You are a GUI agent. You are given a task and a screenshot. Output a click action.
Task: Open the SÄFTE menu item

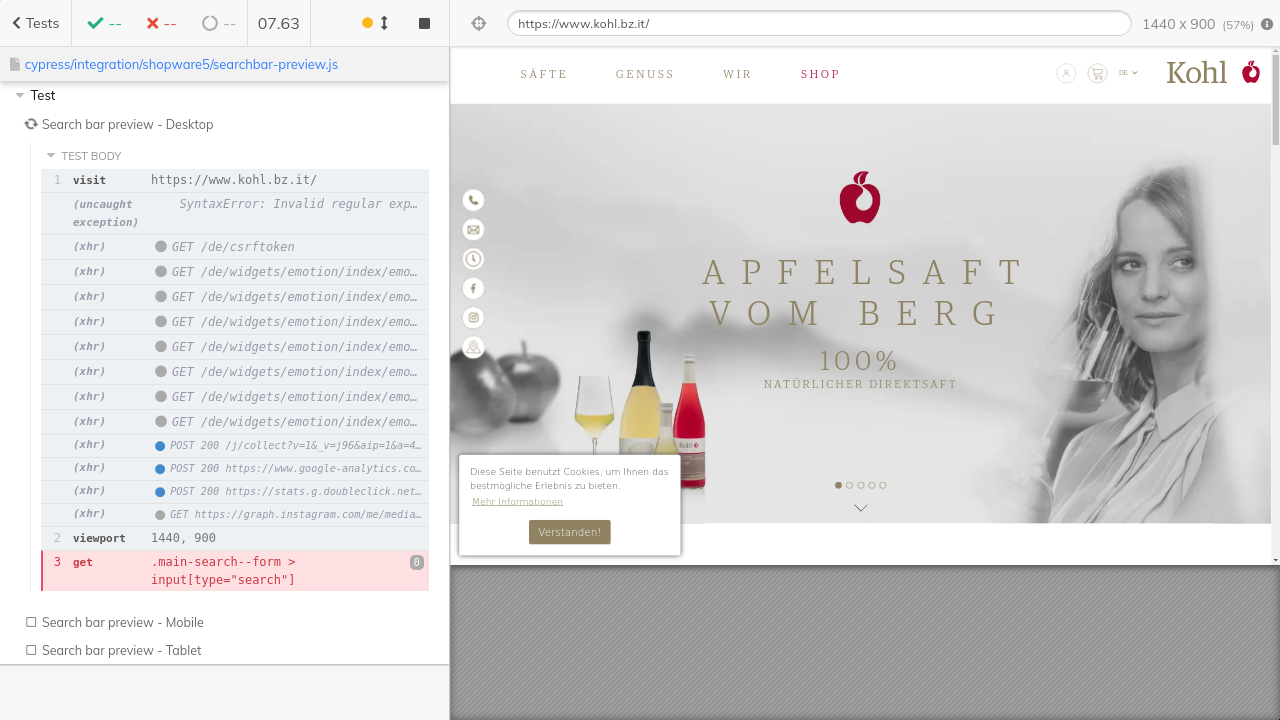coord(543,74)
